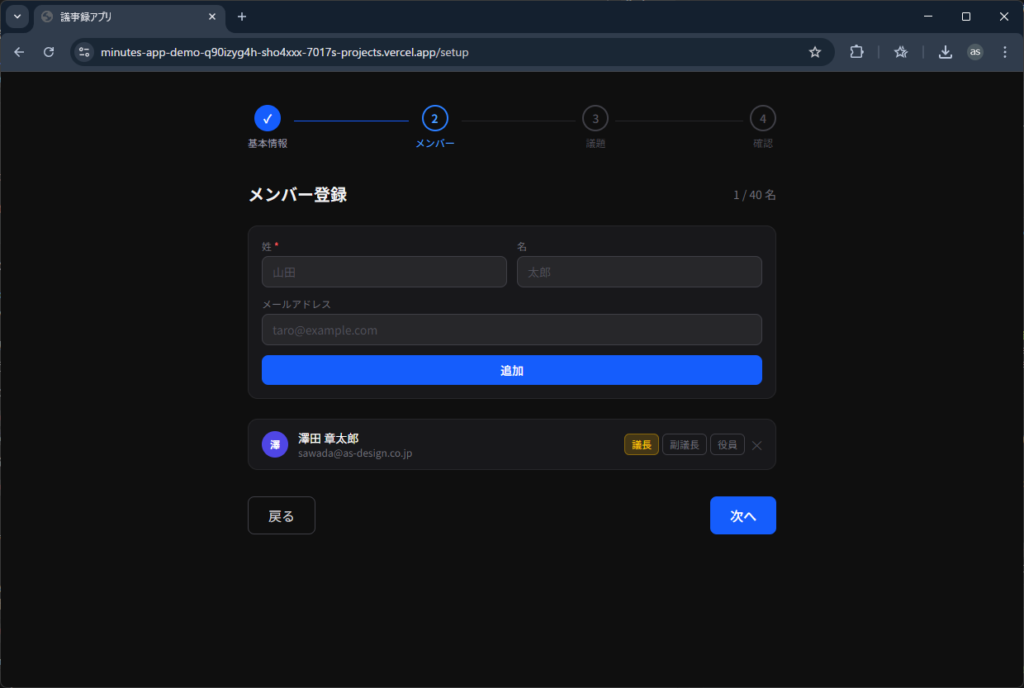This screenshot has height=688, width=1024.
Task: Bookmark this page with star icon
Action: coord(815,52)
